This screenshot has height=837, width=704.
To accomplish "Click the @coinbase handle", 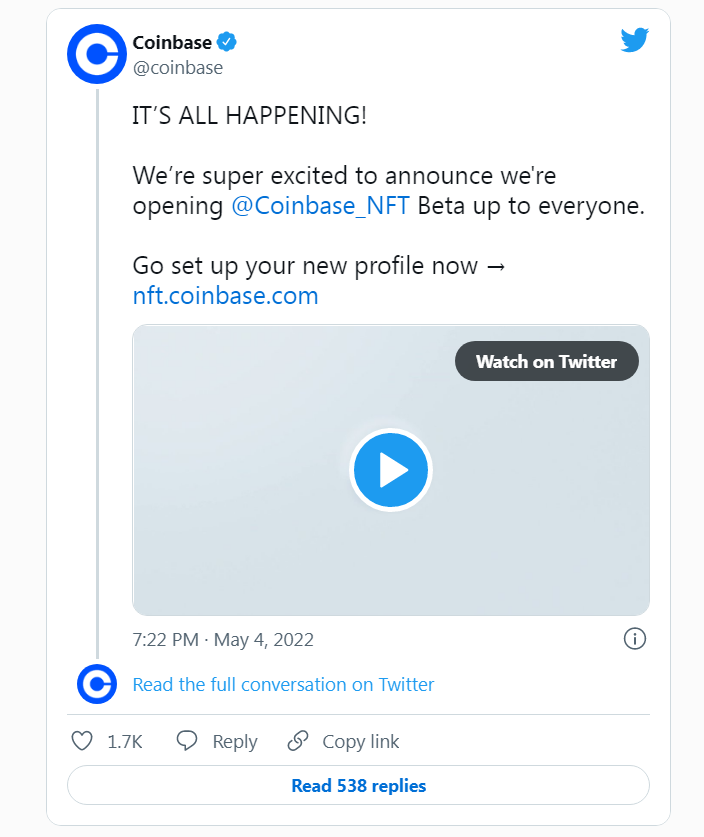I will click(178, 68).
